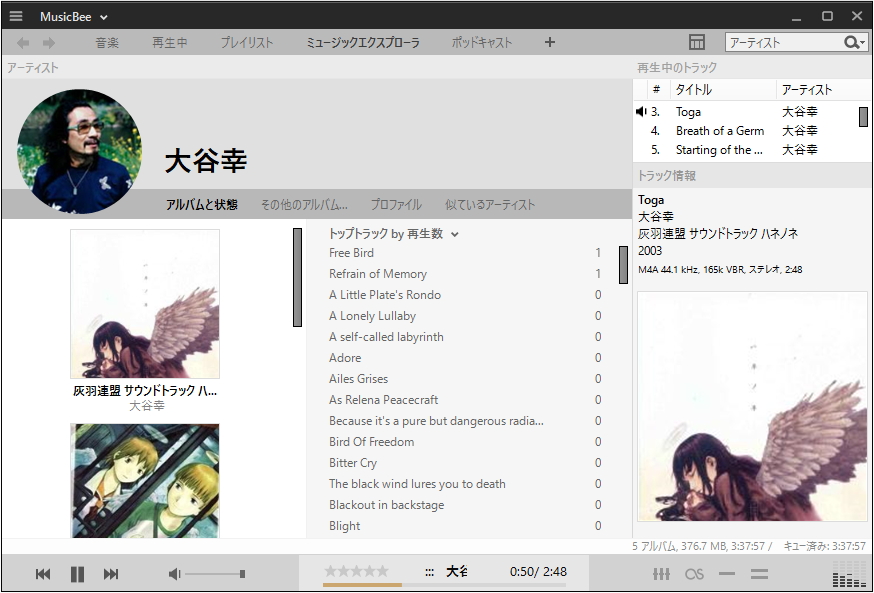Use the album list scrollbar
The width and height of the screenshot is (874, 593).
coord(298,277)
